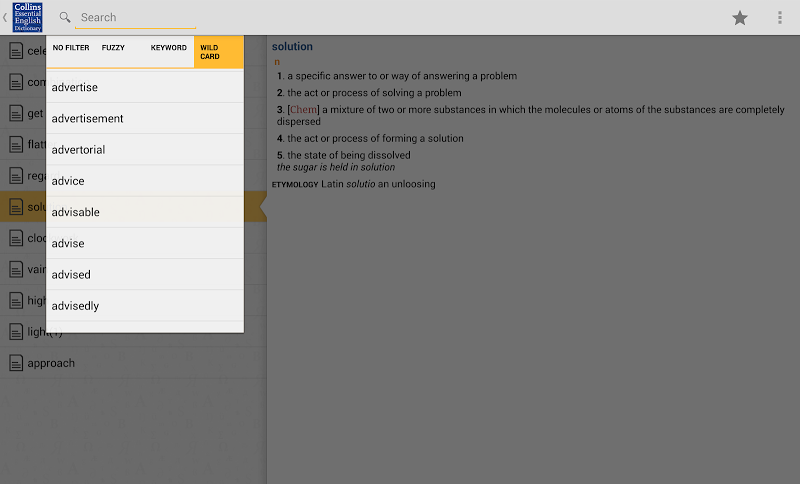Tap the document icon beside 'vain'

click(x=16, y=269)
